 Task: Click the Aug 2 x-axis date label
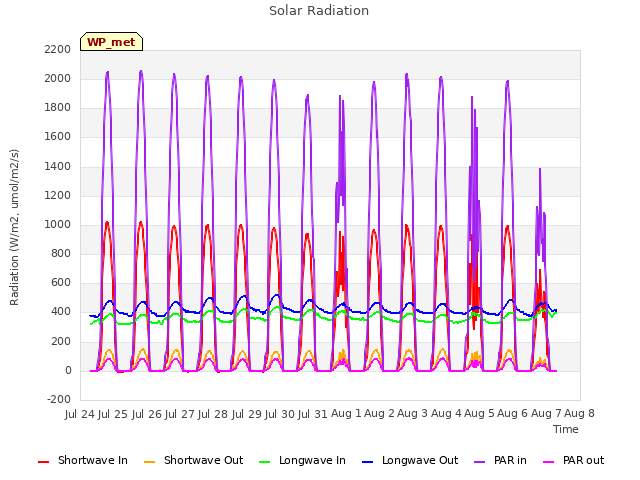click(379, 414)
